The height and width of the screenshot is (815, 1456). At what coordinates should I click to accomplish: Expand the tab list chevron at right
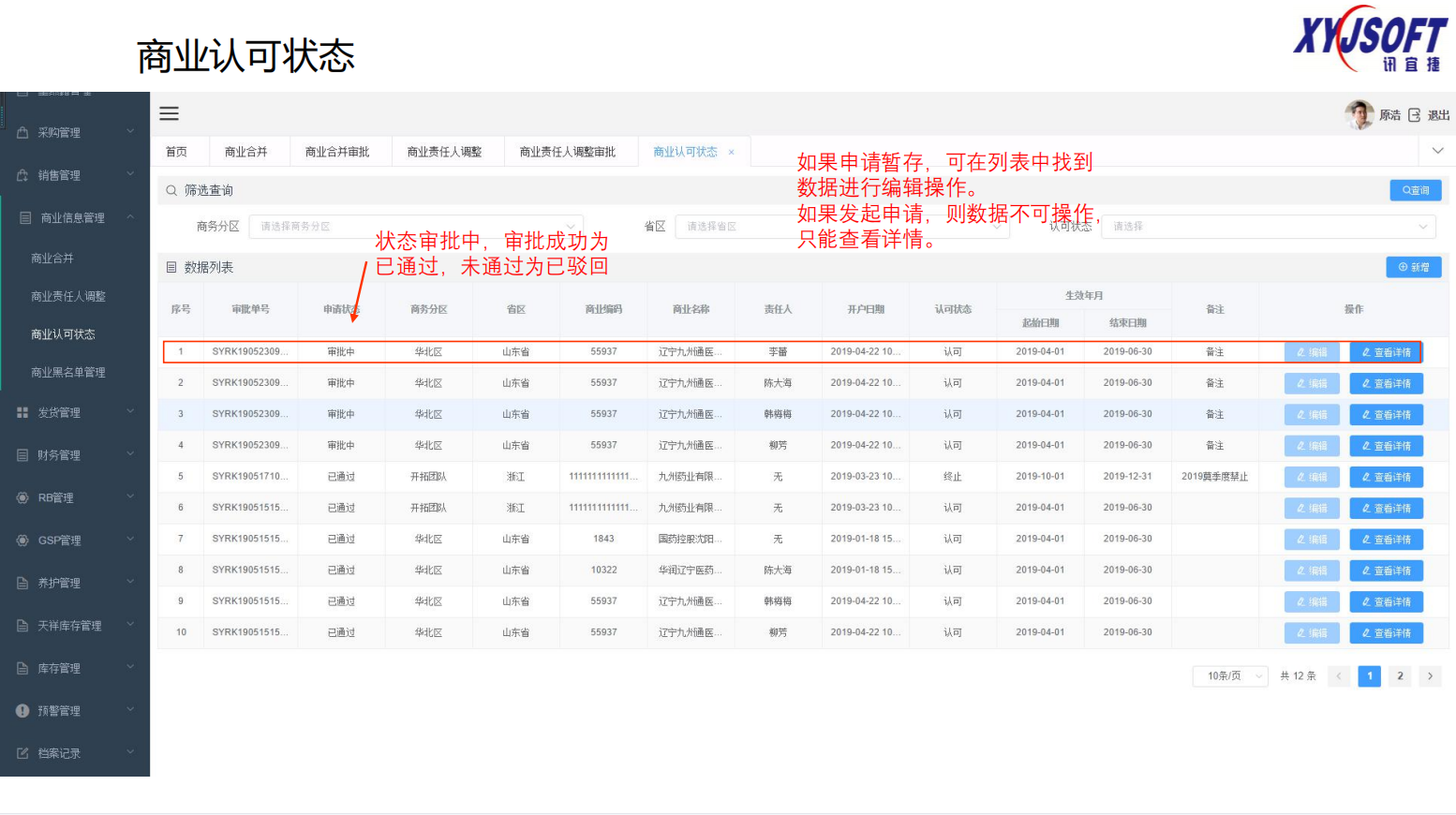[1437, 151]
